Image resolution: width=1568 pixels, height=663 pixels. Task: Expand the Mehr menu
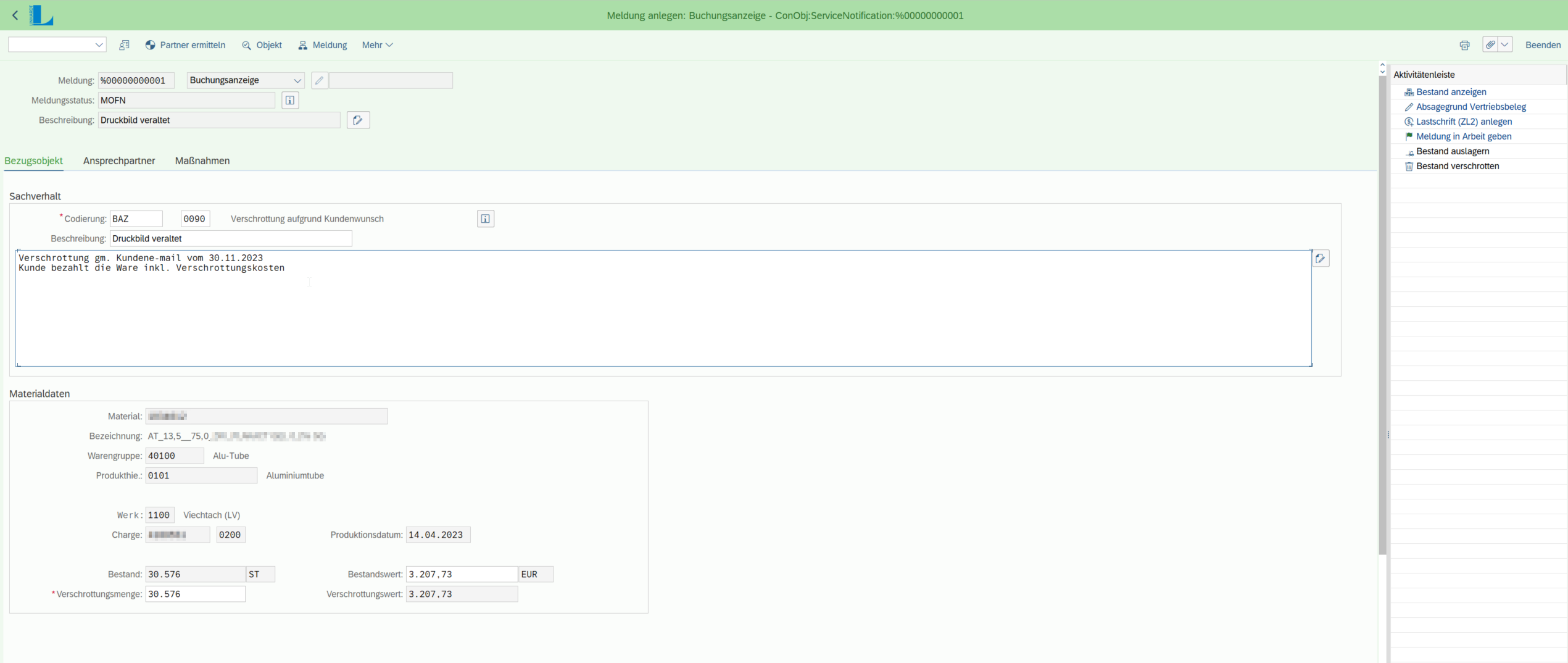[377, 45]
